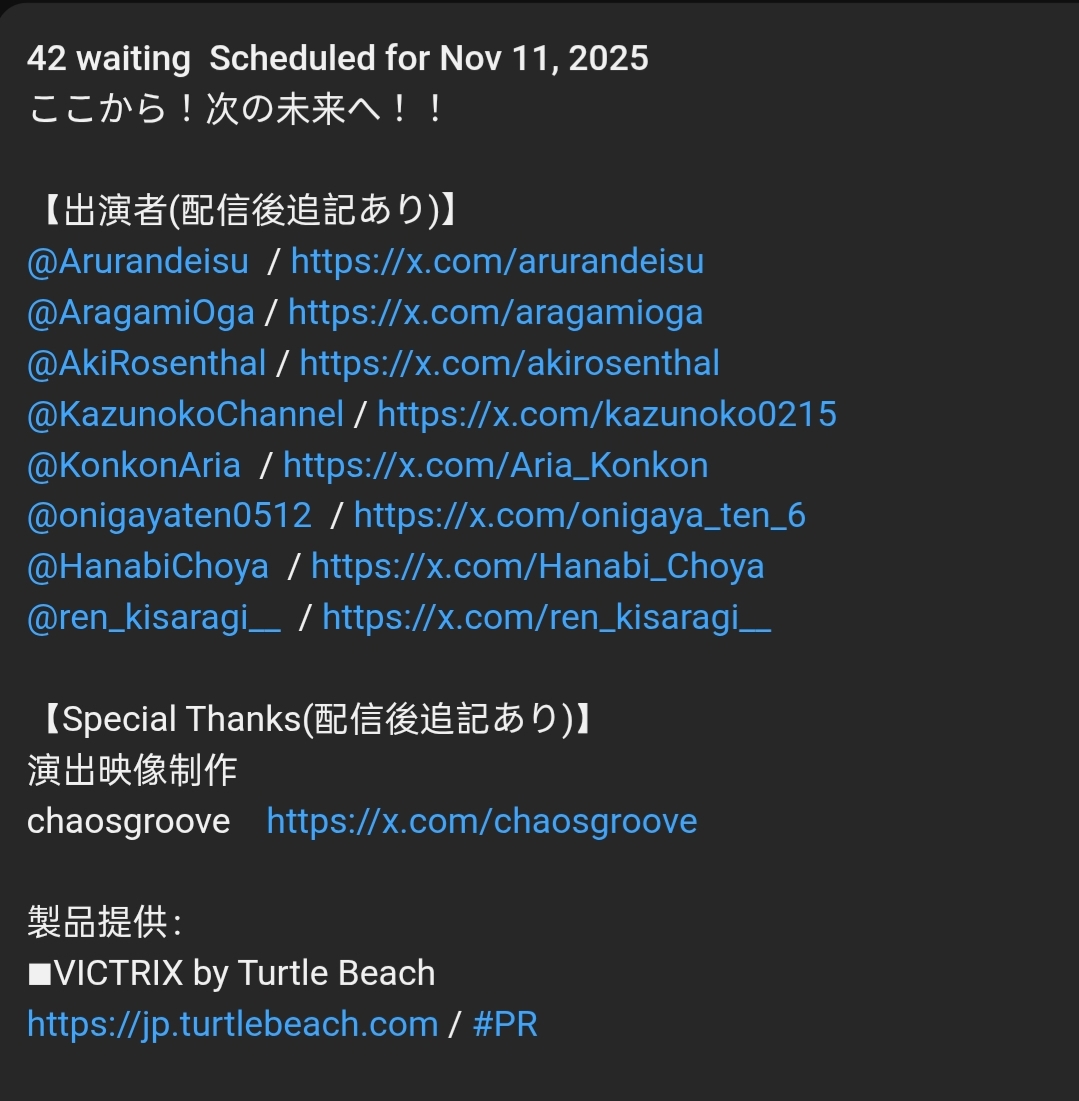Screen dimensions: 1079x1101
Task: Click the Scheduled for Nov 11, 2025 text
Action: 429,59
